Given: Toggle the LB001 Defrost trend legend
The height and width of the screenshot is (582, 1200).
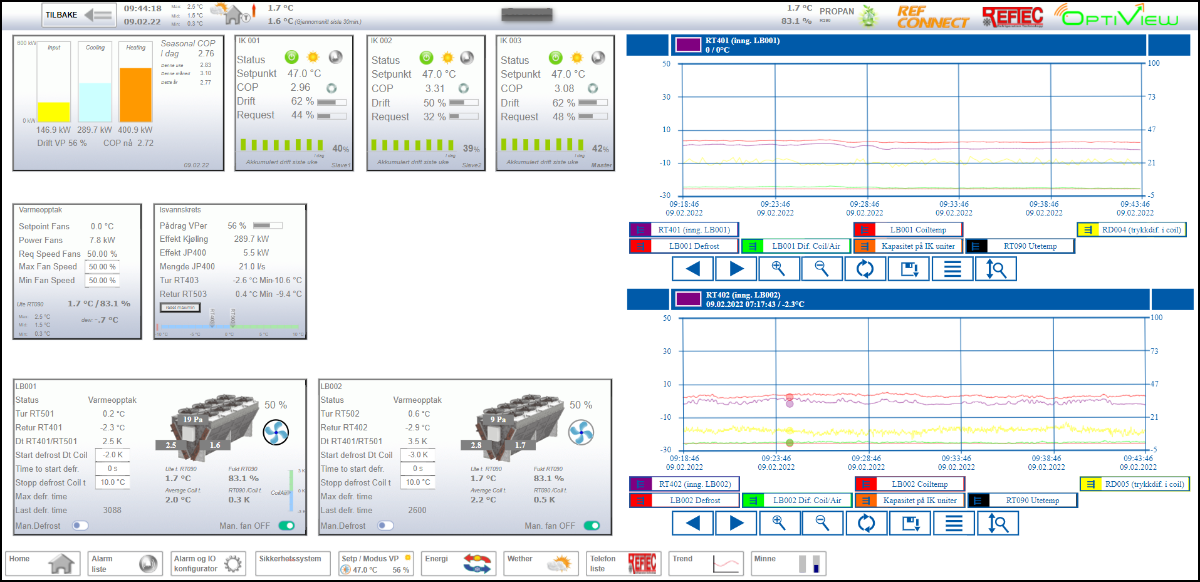Looking at the screenshot, I should 682,246.
